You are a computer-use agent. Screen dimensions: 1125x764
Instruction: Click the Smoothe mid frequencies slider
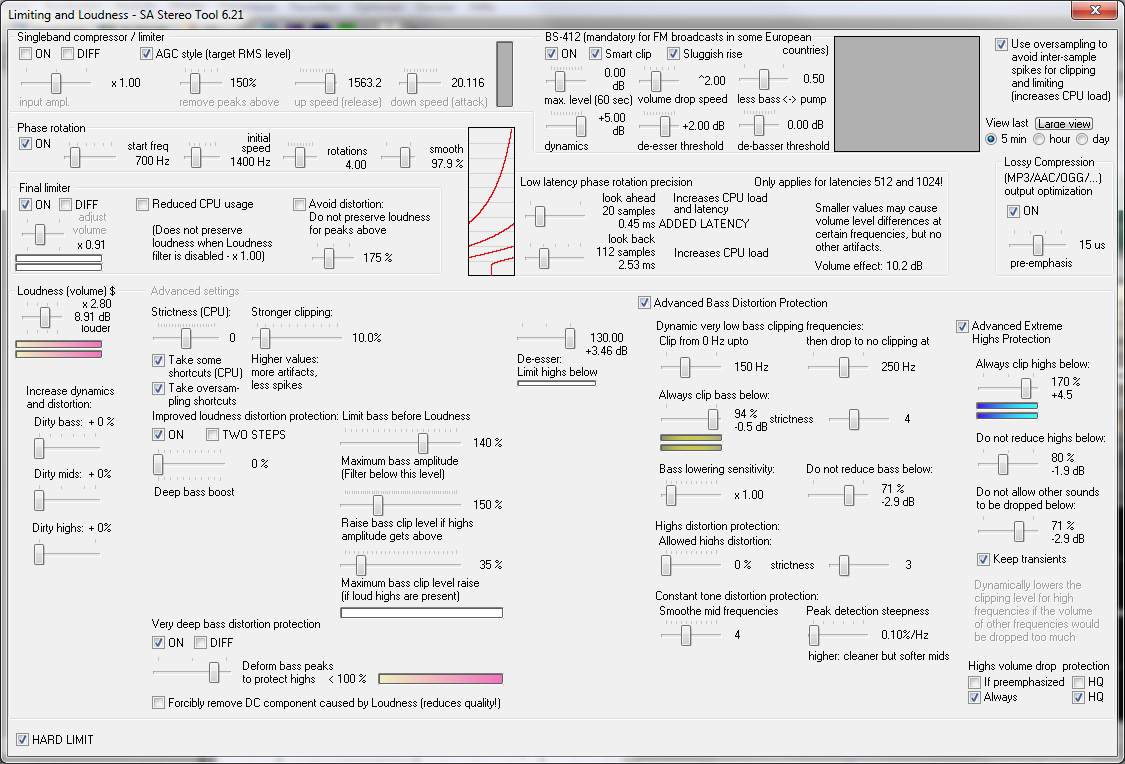coord(690,634)
